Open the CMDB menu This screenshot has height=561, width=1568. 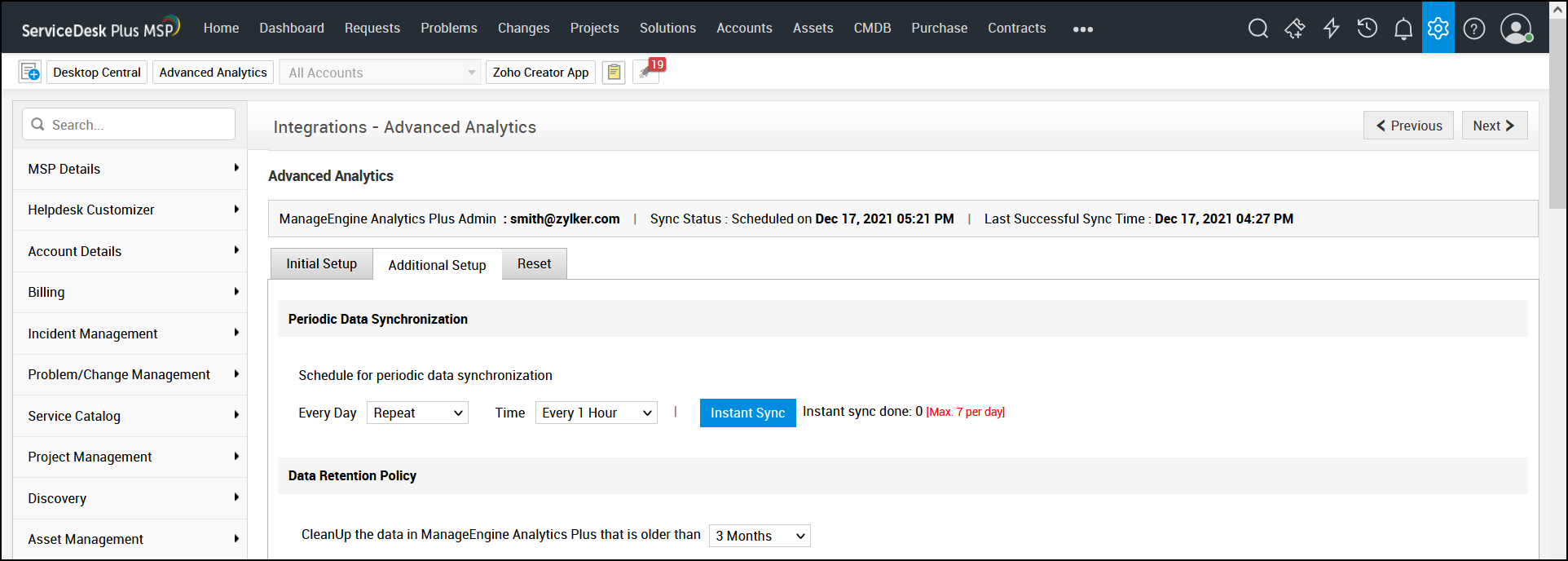872,28
